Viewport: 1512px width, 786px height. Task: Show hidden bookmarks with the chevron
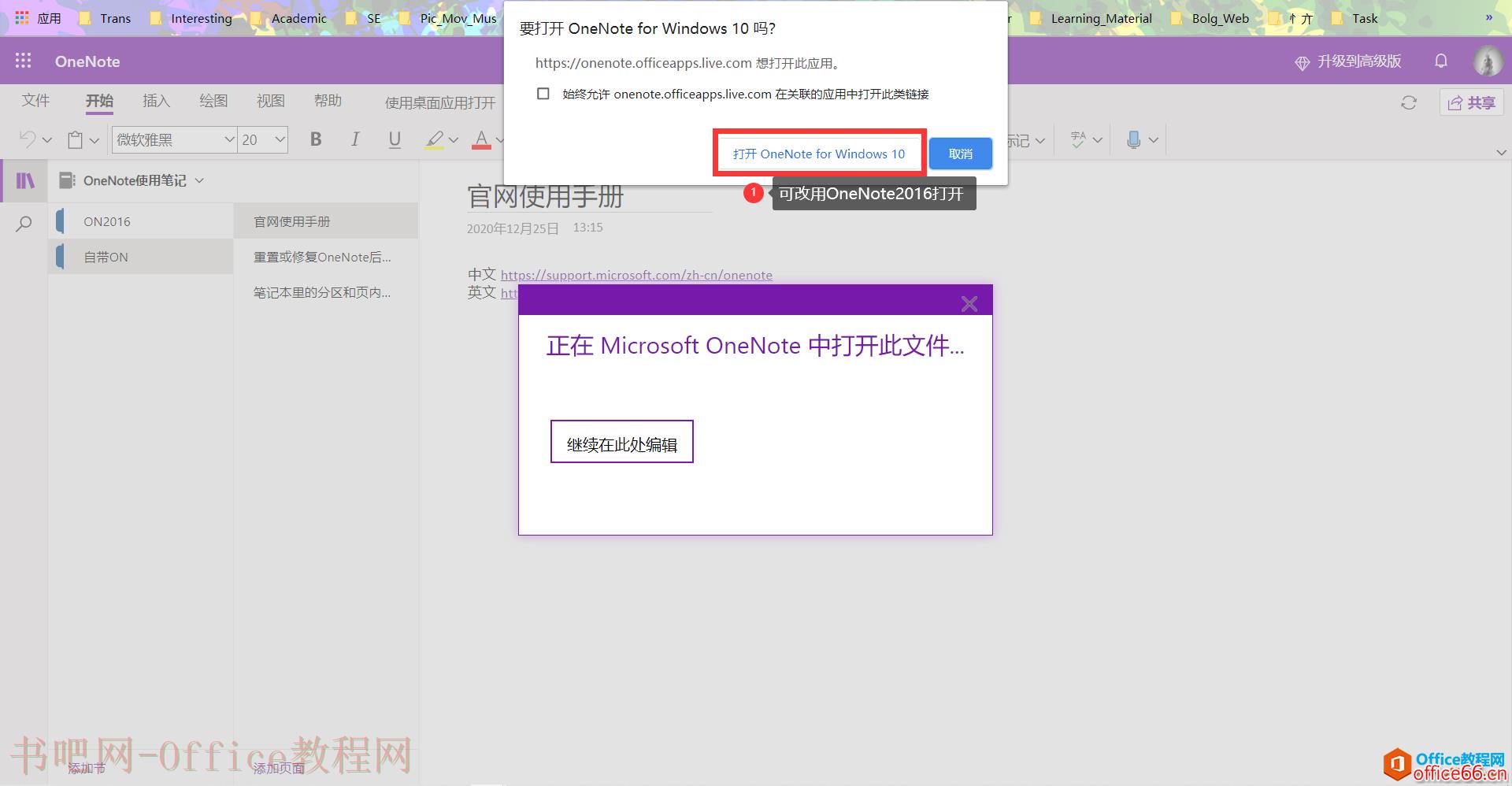point(1489,17)
